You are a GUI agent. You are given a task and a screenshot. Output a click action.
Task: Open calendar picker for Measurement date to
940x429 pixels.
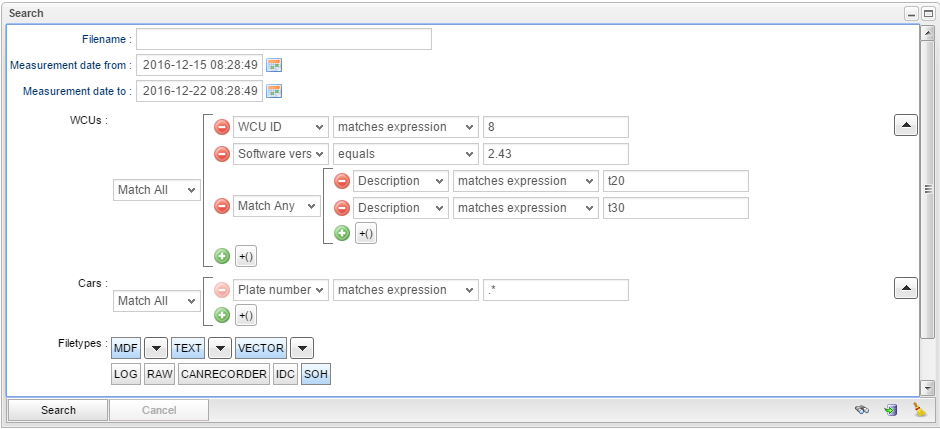274,91
